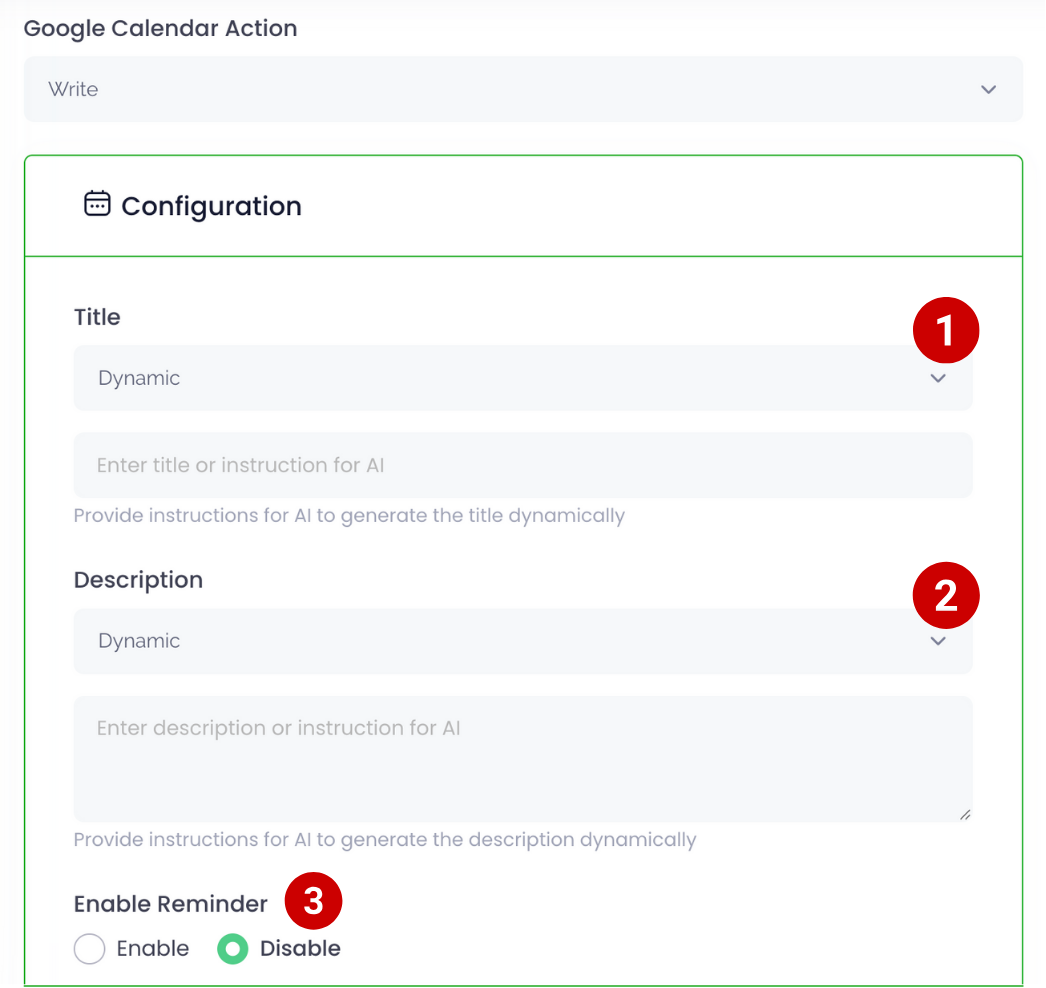This screenshot has height=988, width=1046.
Task: Click the chevron arrow in the Title dropdown
Action: pyautogui.click(x=938, y=379)
